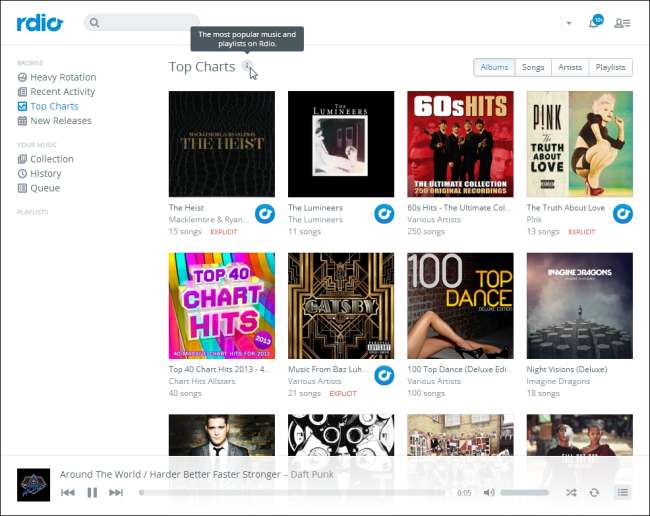This screenshot has height=516, width=650.
Task: Open Recent Activity in sidebar
Action: click(x=56, y=92)
